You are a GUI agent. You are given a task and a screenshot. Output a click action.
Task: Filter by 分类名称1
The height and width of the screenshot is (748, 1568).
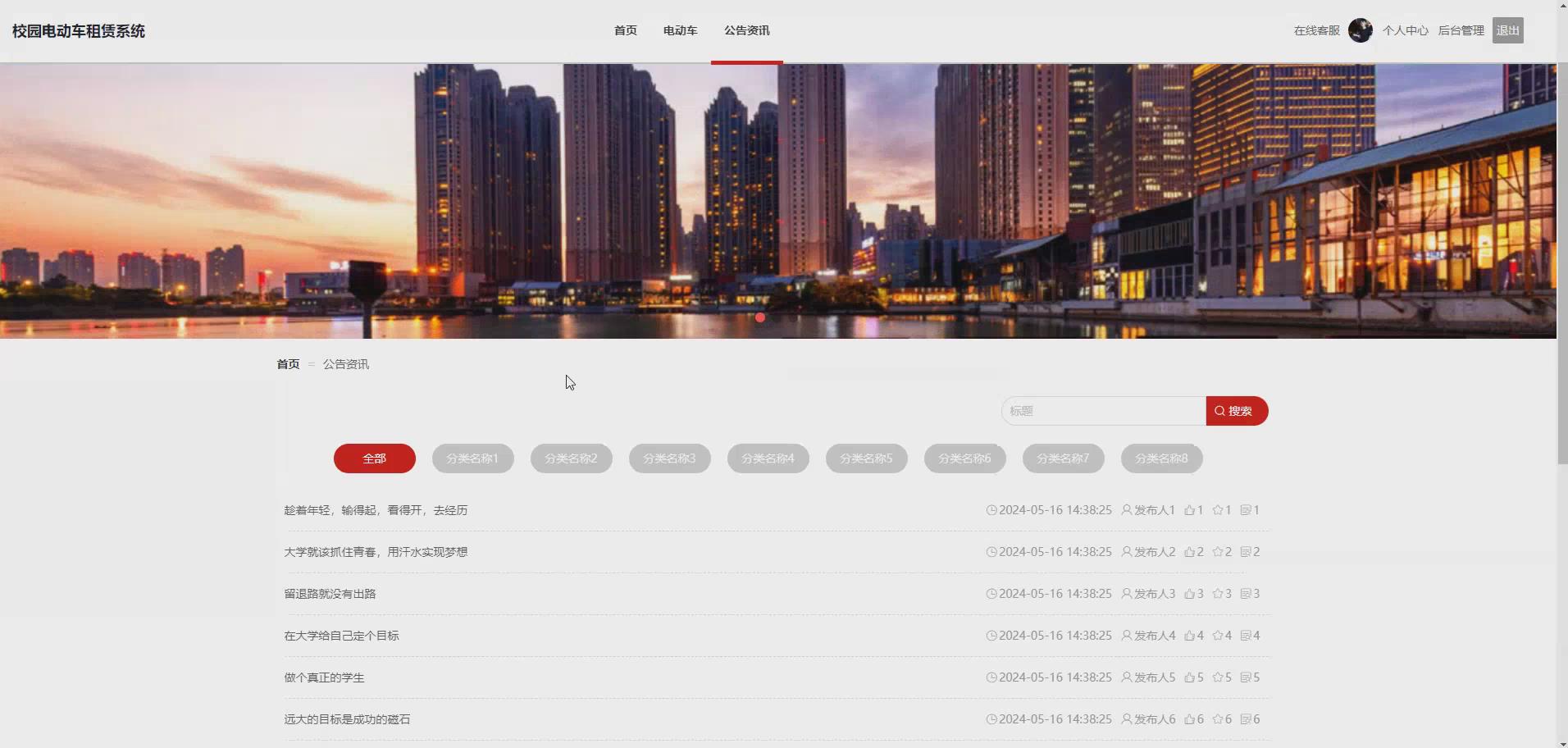click(x=473, y=458)
